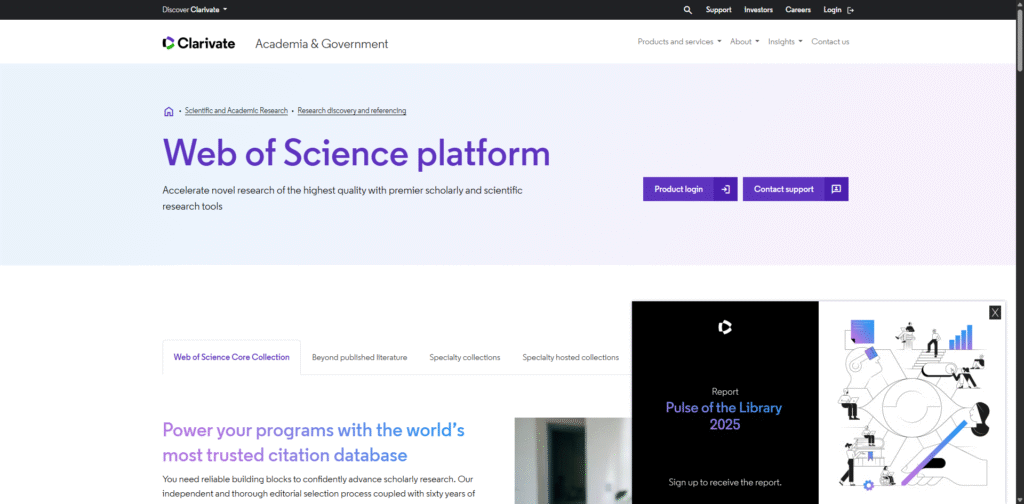Click the Clarivate logo
Viewport: 1024px width, 504px height.
coord(199,43)
